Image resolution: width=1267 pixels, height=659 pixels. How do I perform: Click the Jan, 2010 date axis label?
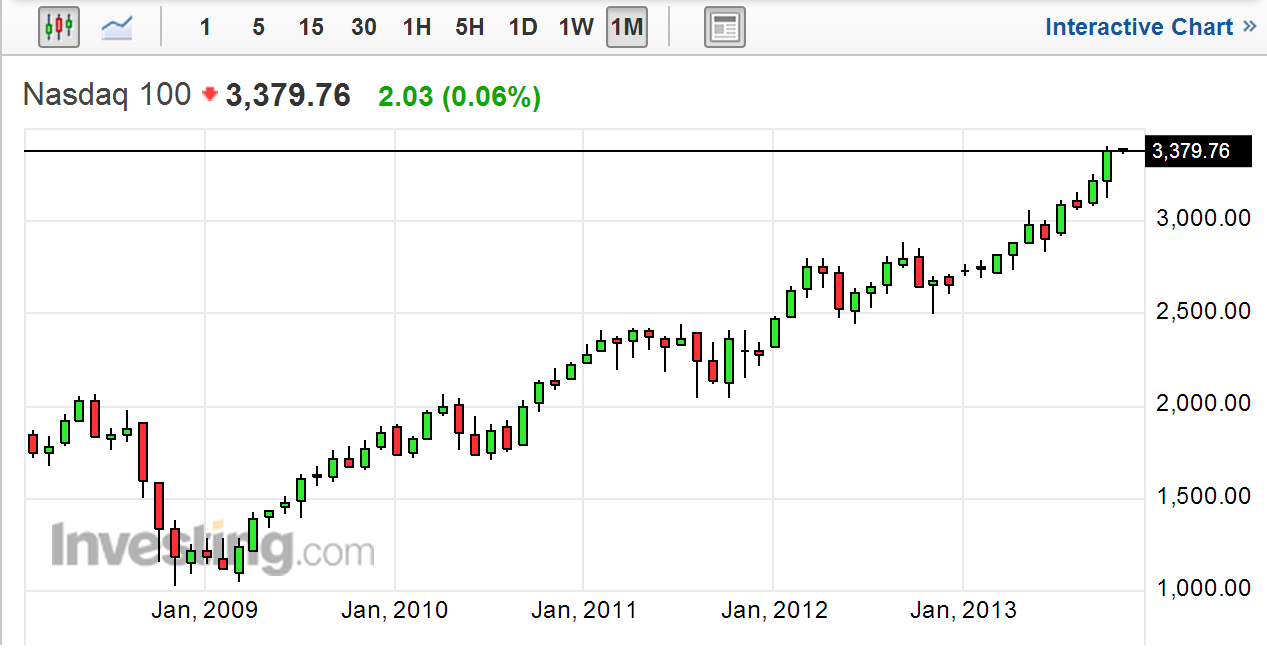tap(394, 611)
